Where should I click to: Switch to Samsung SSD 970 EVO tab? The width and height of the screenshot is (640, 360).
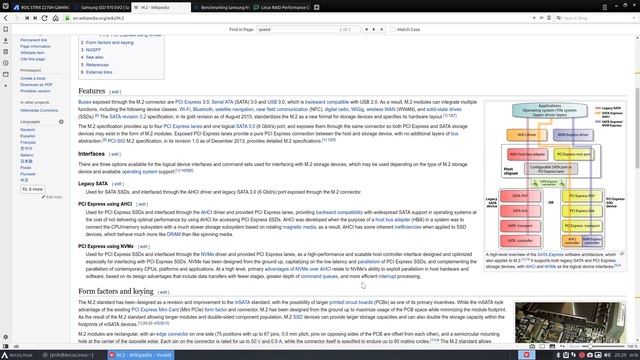tap(102, 7)
